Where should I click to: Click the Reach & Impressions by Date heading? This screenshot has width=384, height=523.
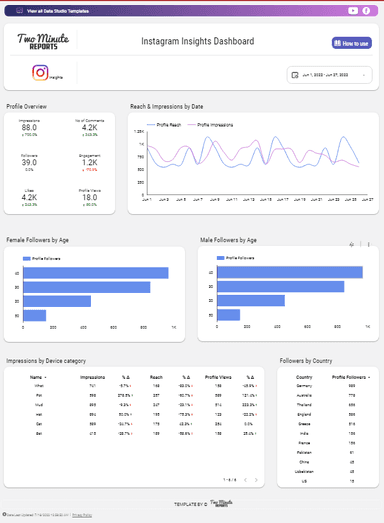[x=166, y=106]
